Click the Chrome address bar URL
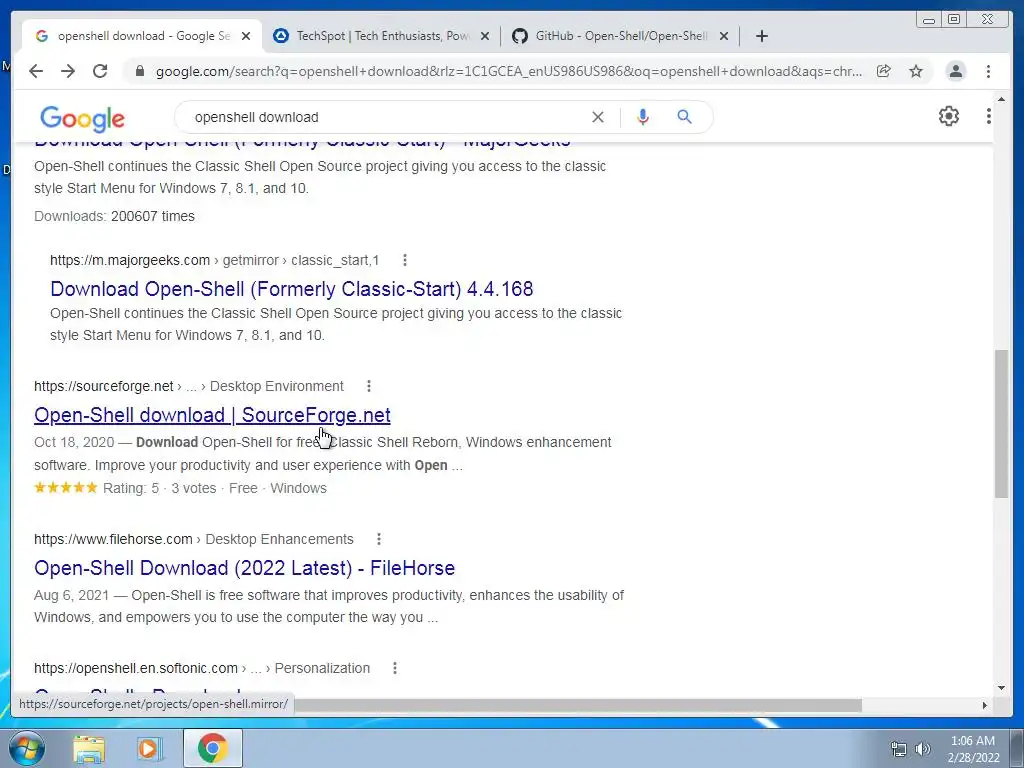The width and height of the screenshot is (1024, 768). pos(509,71)
